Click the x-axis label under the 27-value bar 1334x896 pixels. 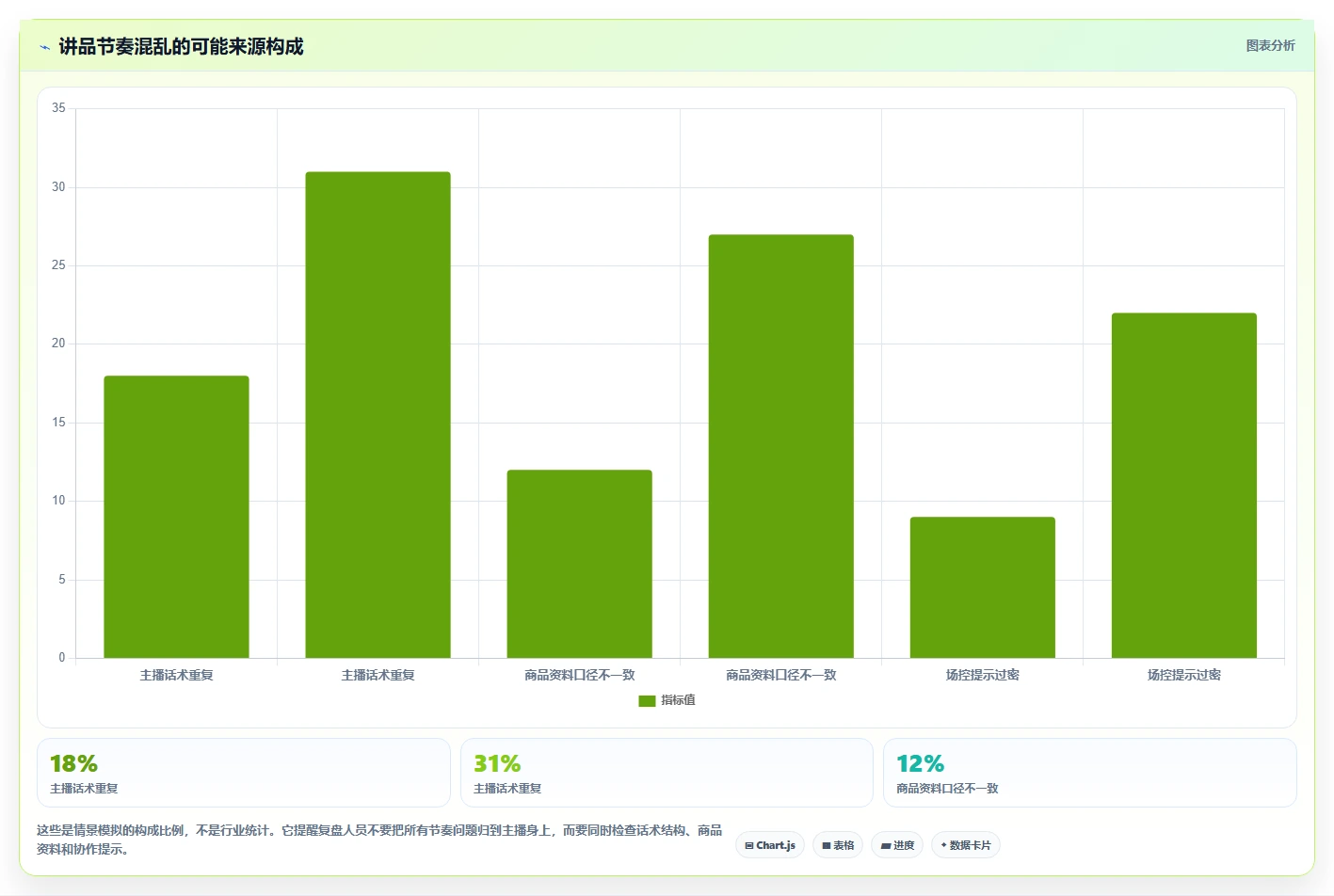tap(780, 675)
